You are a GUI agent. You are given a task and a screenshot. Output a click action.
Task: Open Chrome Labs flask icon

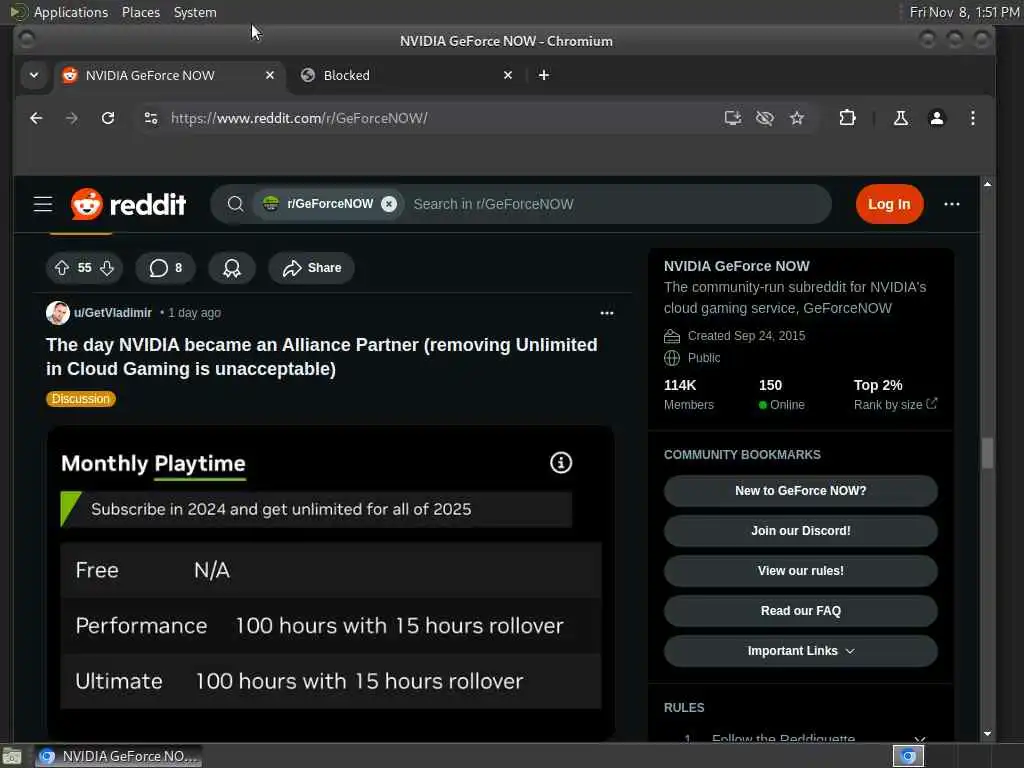901,118
